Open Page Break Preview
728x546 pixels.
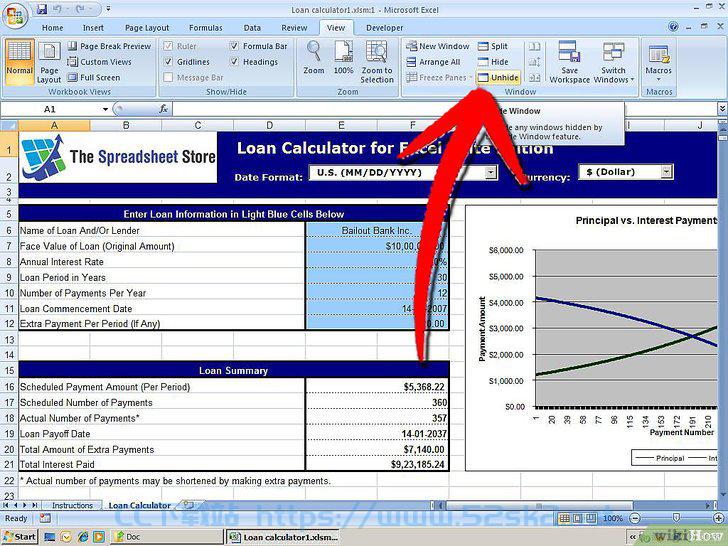point(109,46)
